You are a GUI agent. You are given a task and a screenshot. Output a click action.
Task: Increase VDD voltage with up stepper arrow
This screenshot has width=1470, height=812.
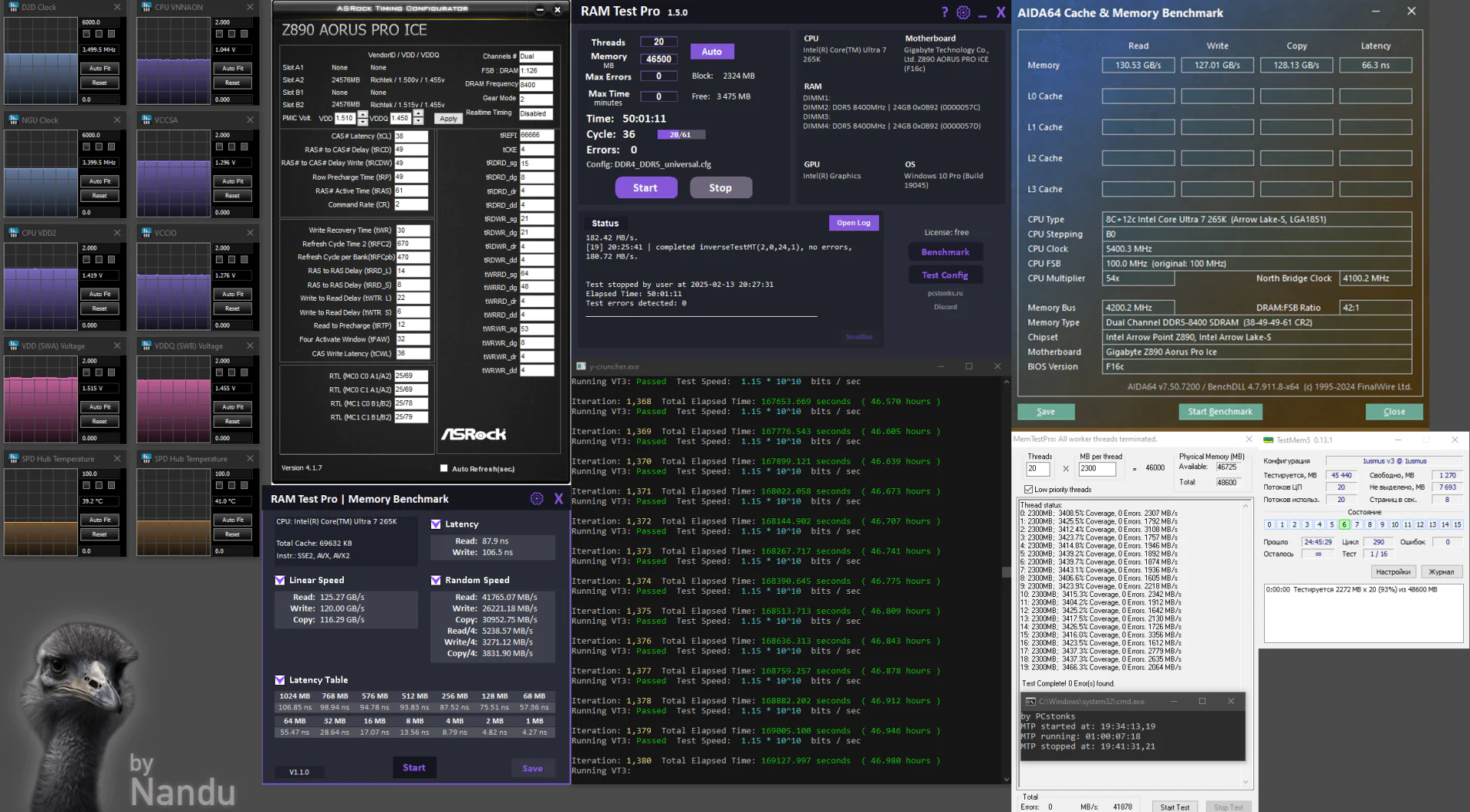pyautogui.click(x=363, y=115)
